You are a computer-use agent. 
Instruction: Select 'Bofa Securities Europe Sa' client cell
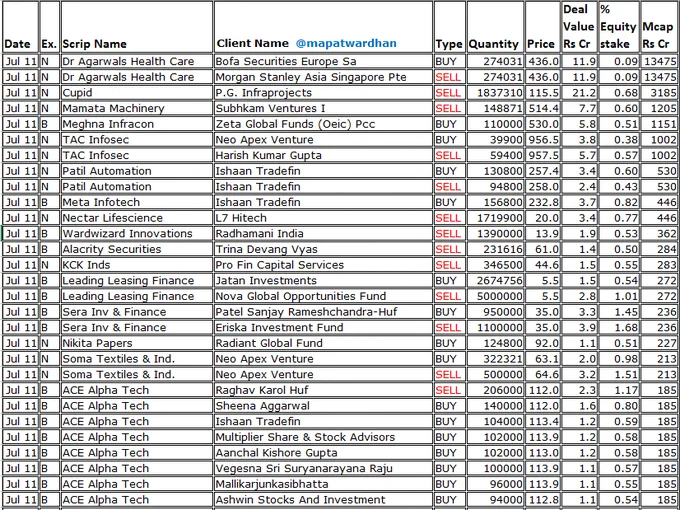pyautogui.click(x=323, y=61)
